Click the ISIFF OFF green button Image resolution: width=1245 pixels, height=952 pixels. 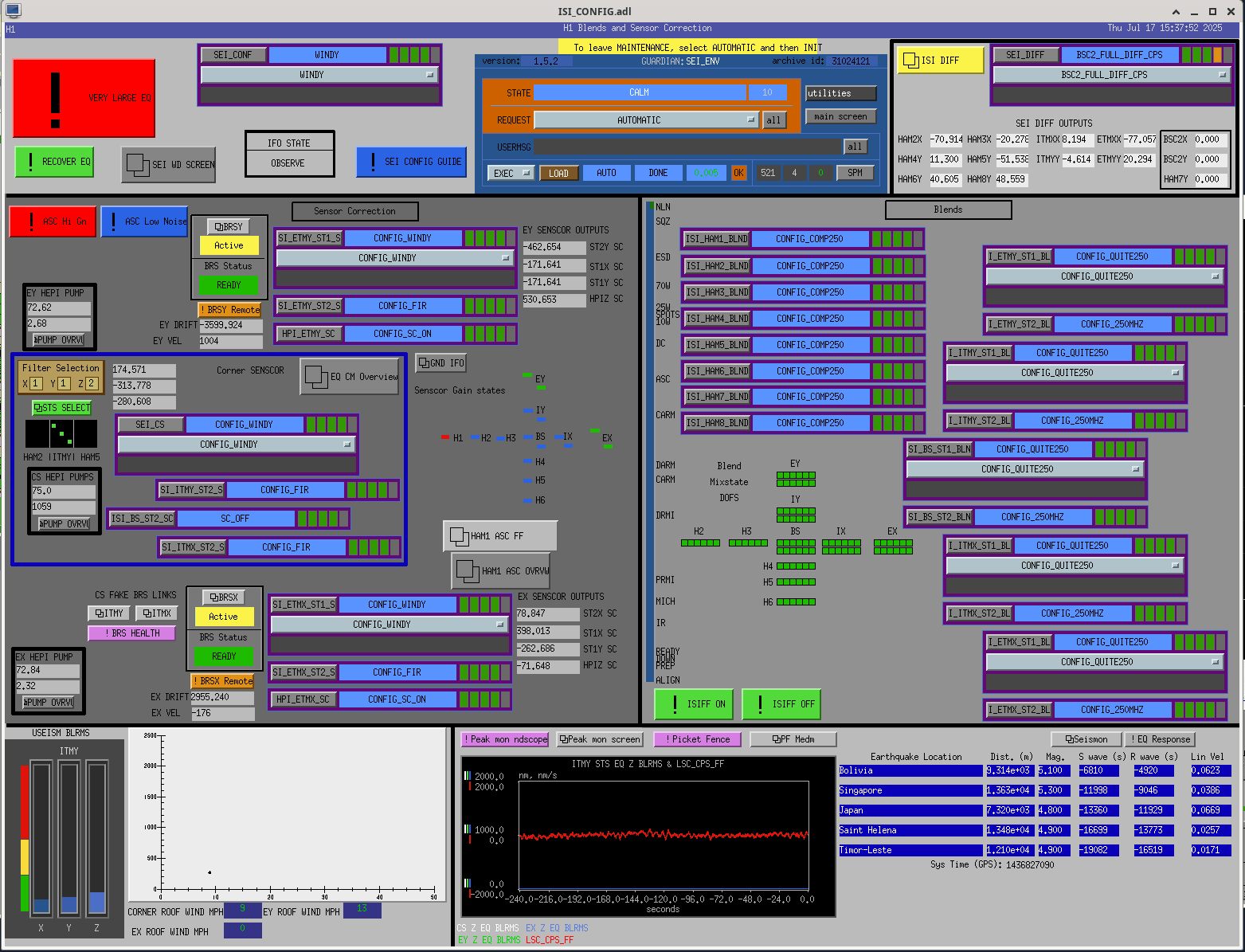point(781,704)
